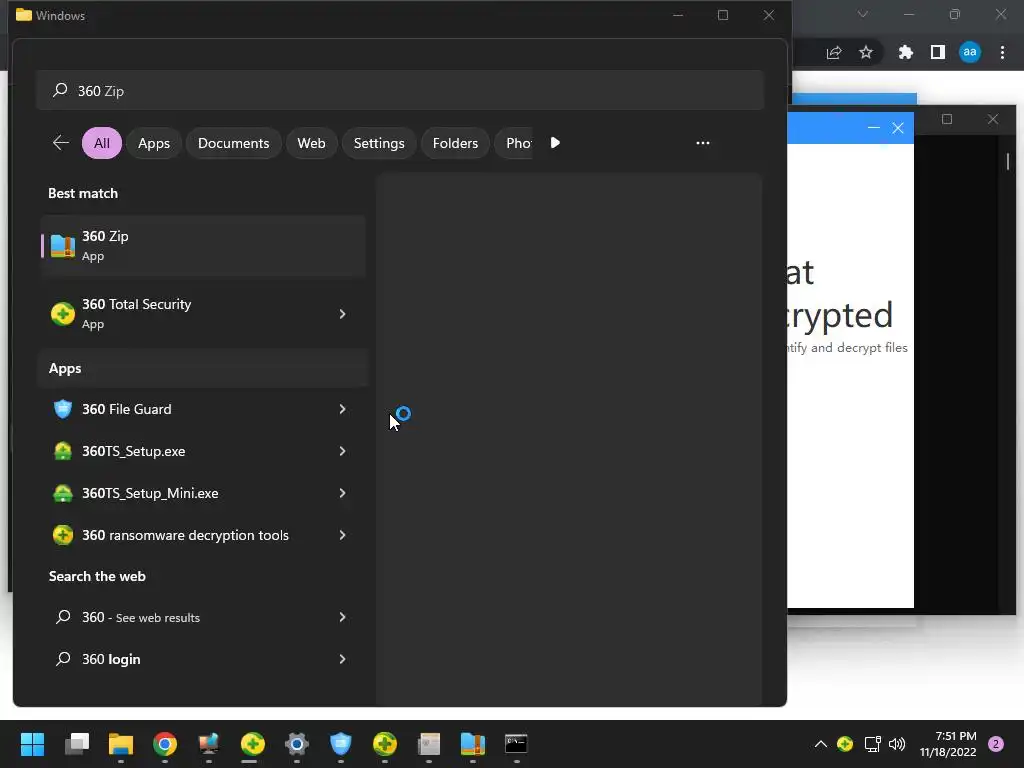Click scrollbar in command prompt window
Screen dimensions: 1024x768
click(x=1008, y=161)
